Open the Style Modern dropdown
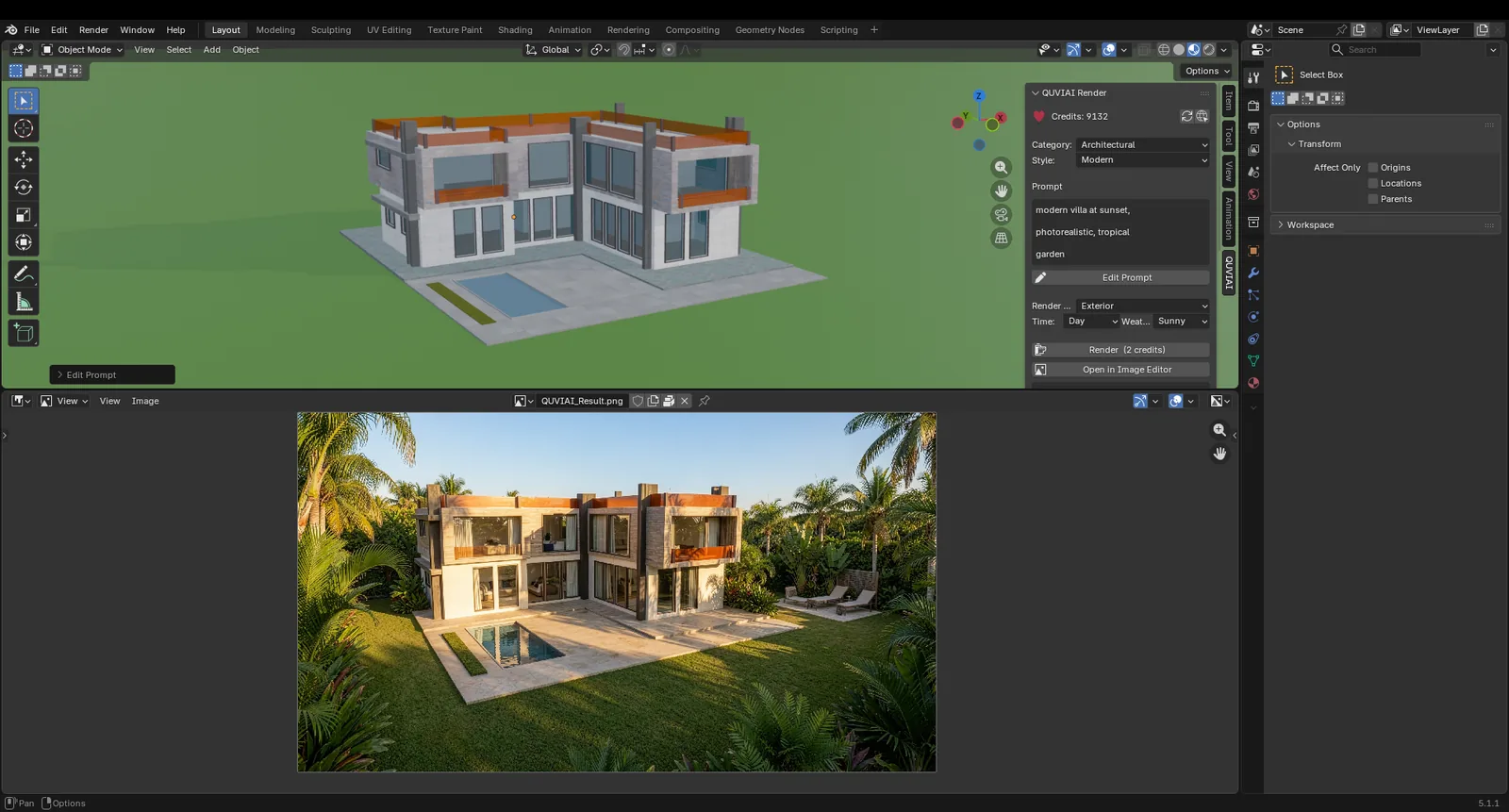Screen dimensions: 1509x812 pos(1143,160)
